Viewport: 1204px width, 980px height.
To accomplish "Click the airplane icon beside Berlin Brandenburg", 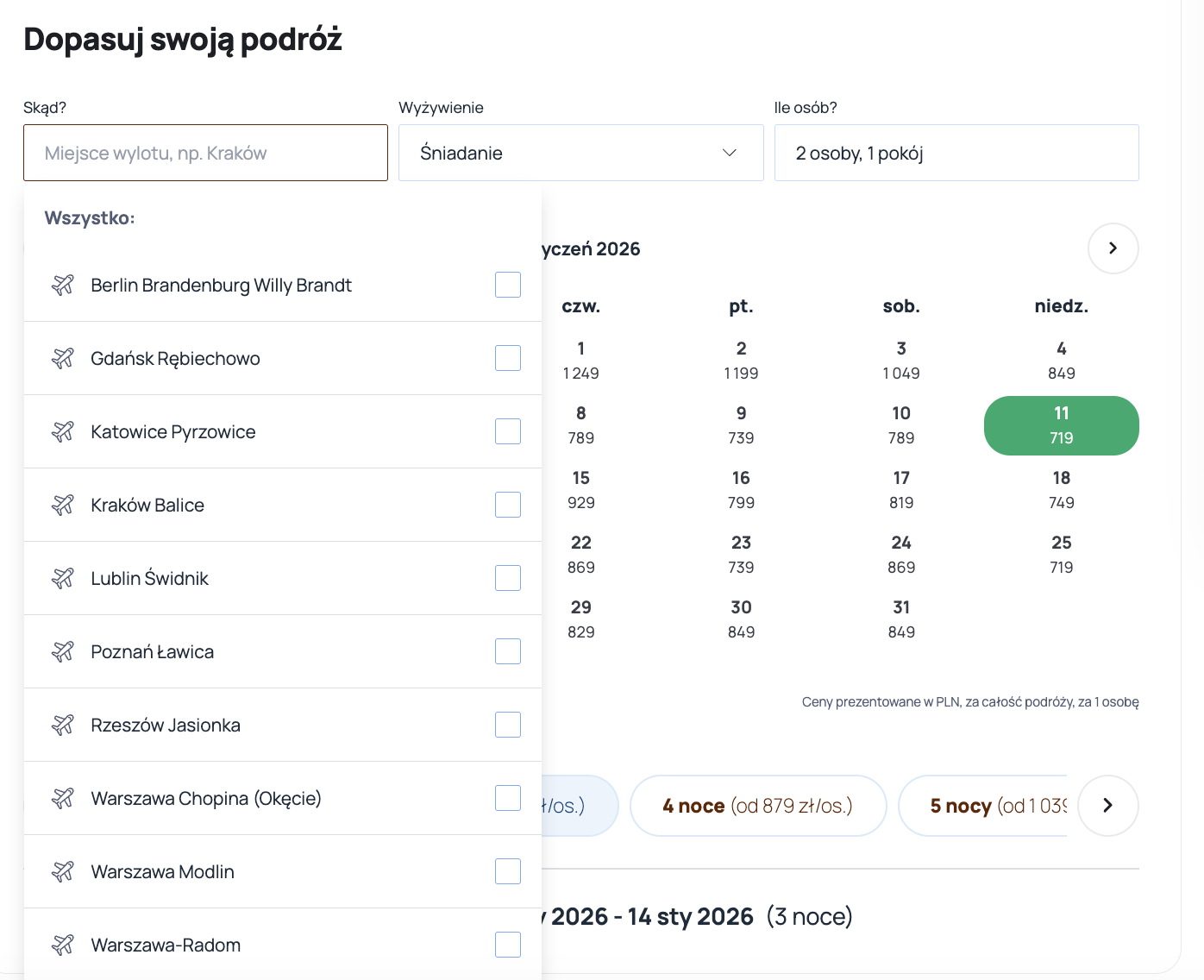I will 63,285.
